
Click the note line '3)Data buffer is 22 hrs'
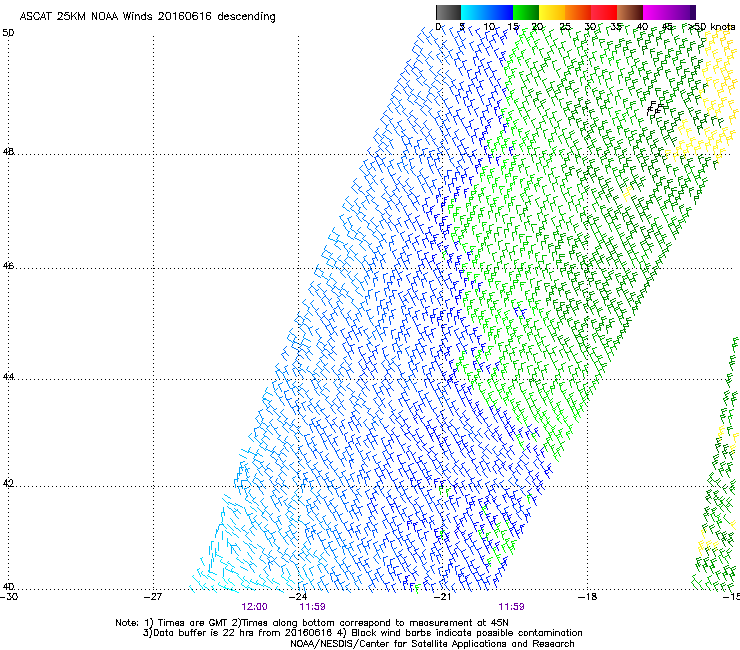[x=362, y=633]
